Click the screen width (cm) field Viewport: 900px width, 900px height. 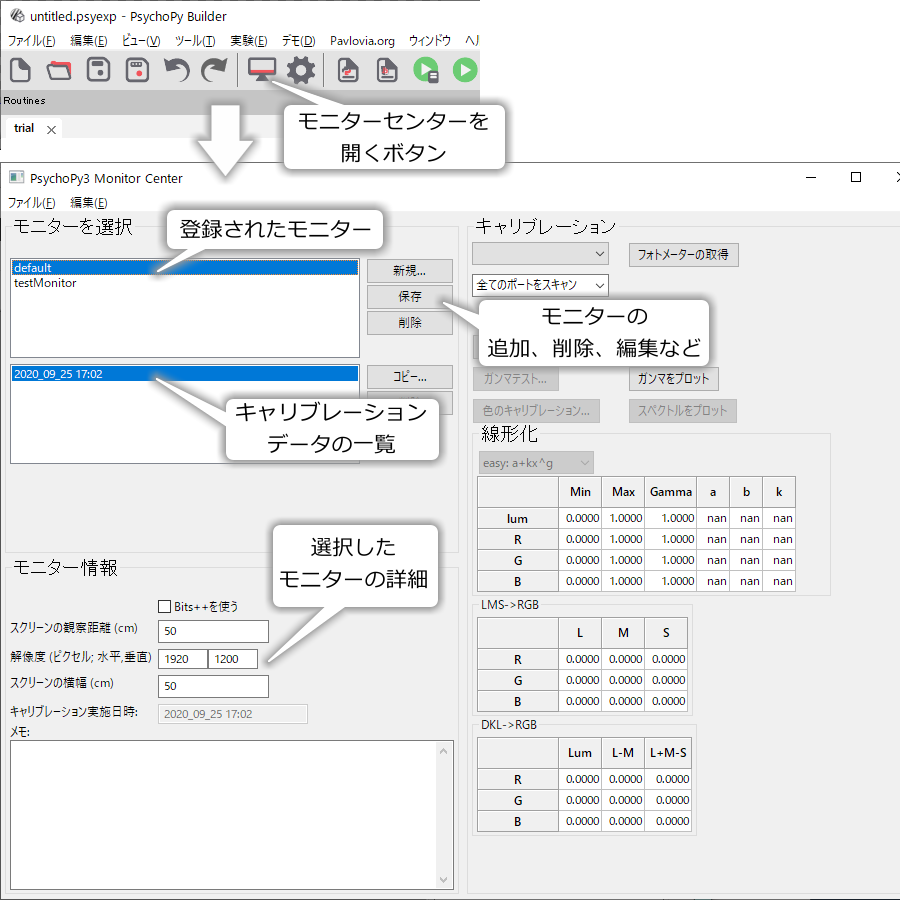pos(213,686)
